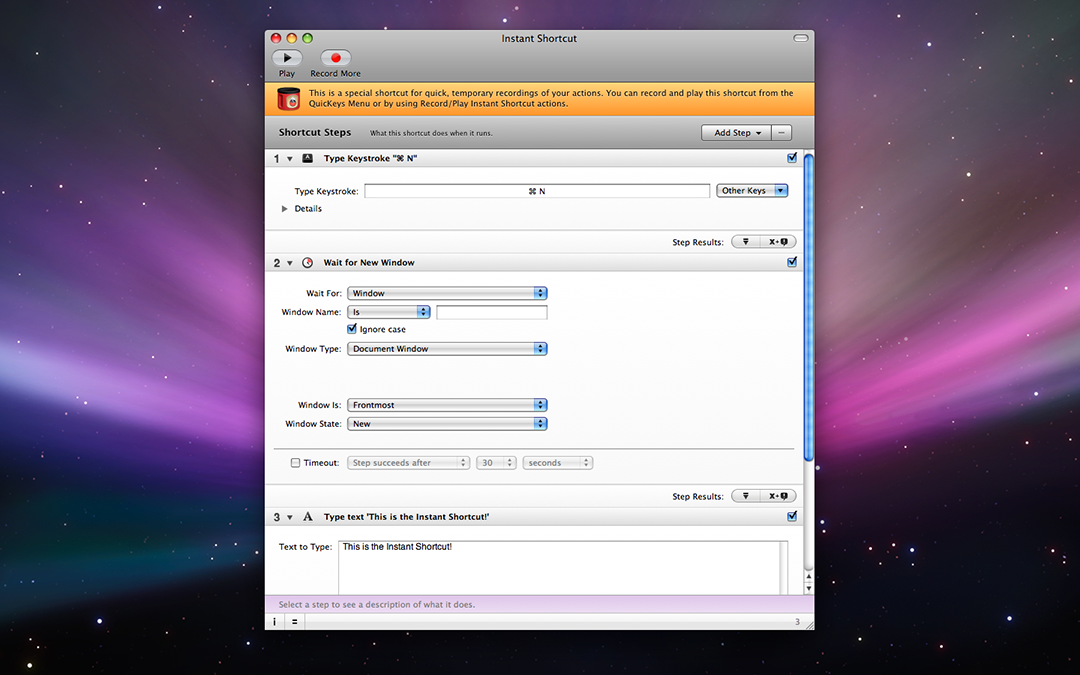
Task: Open the "Step succeeds after" dropdown
Action: point(408,463)
